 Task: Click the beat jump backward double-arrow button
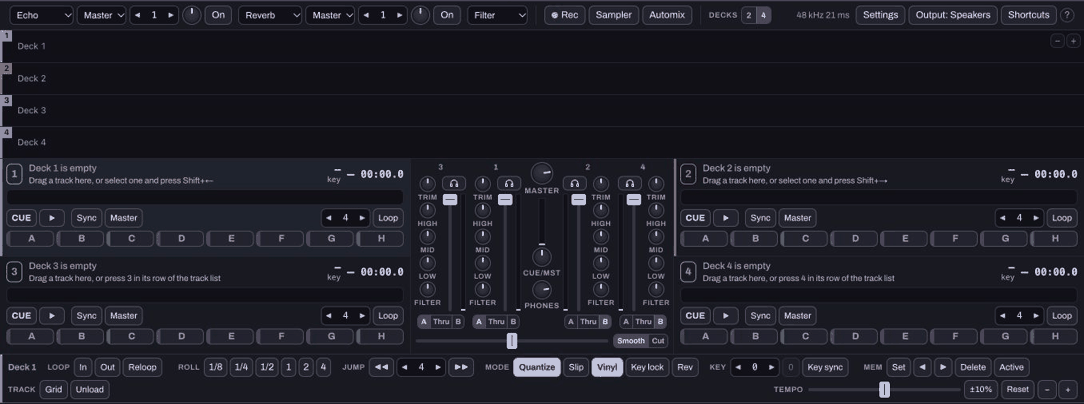click(381, 367)
